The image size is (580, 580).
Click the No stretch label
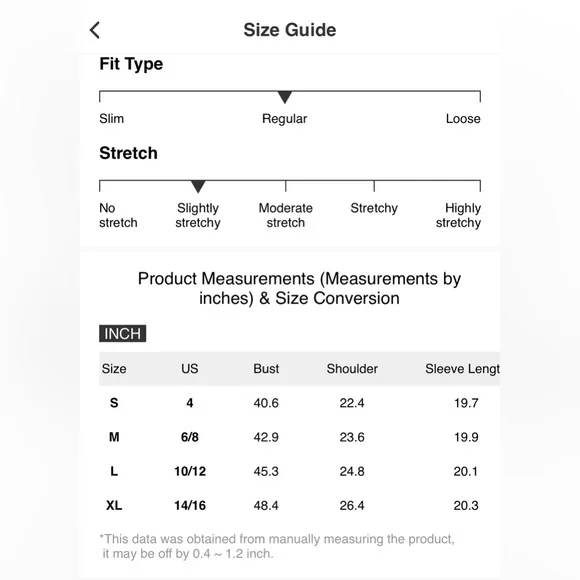click(x=118, y=215)
